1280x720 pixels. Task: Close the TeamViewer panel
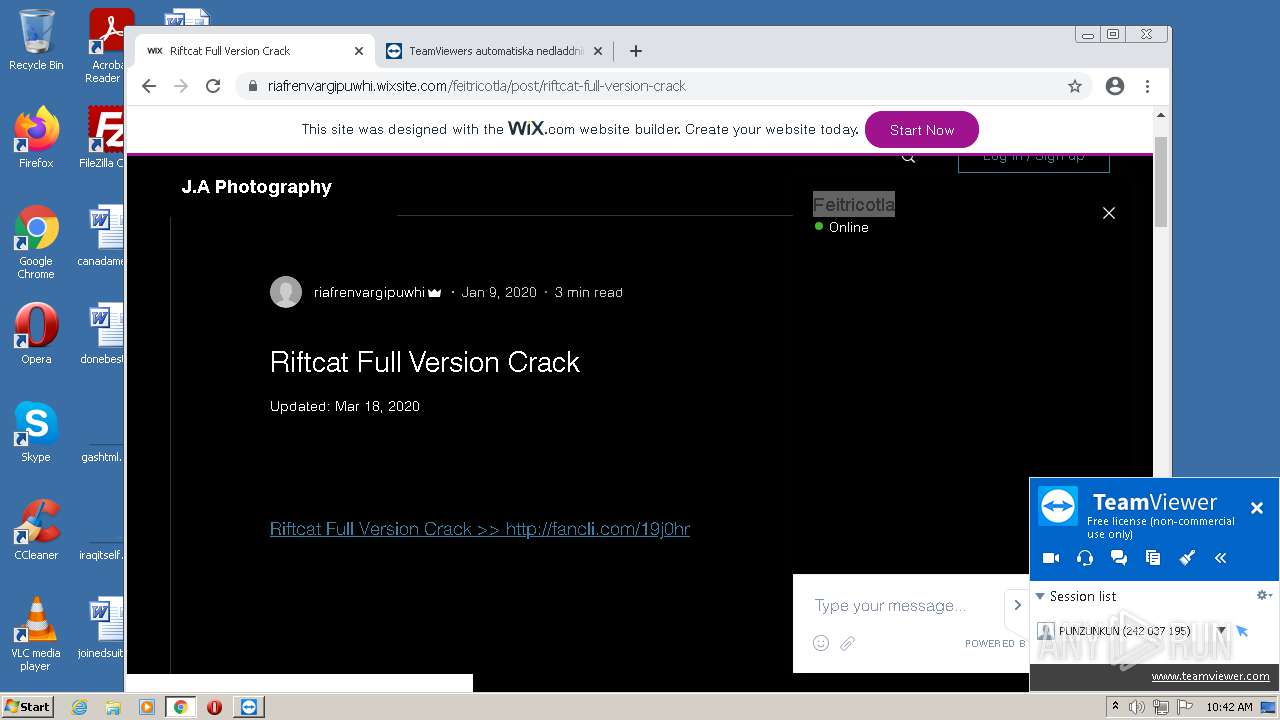(x=1257, y=508)
